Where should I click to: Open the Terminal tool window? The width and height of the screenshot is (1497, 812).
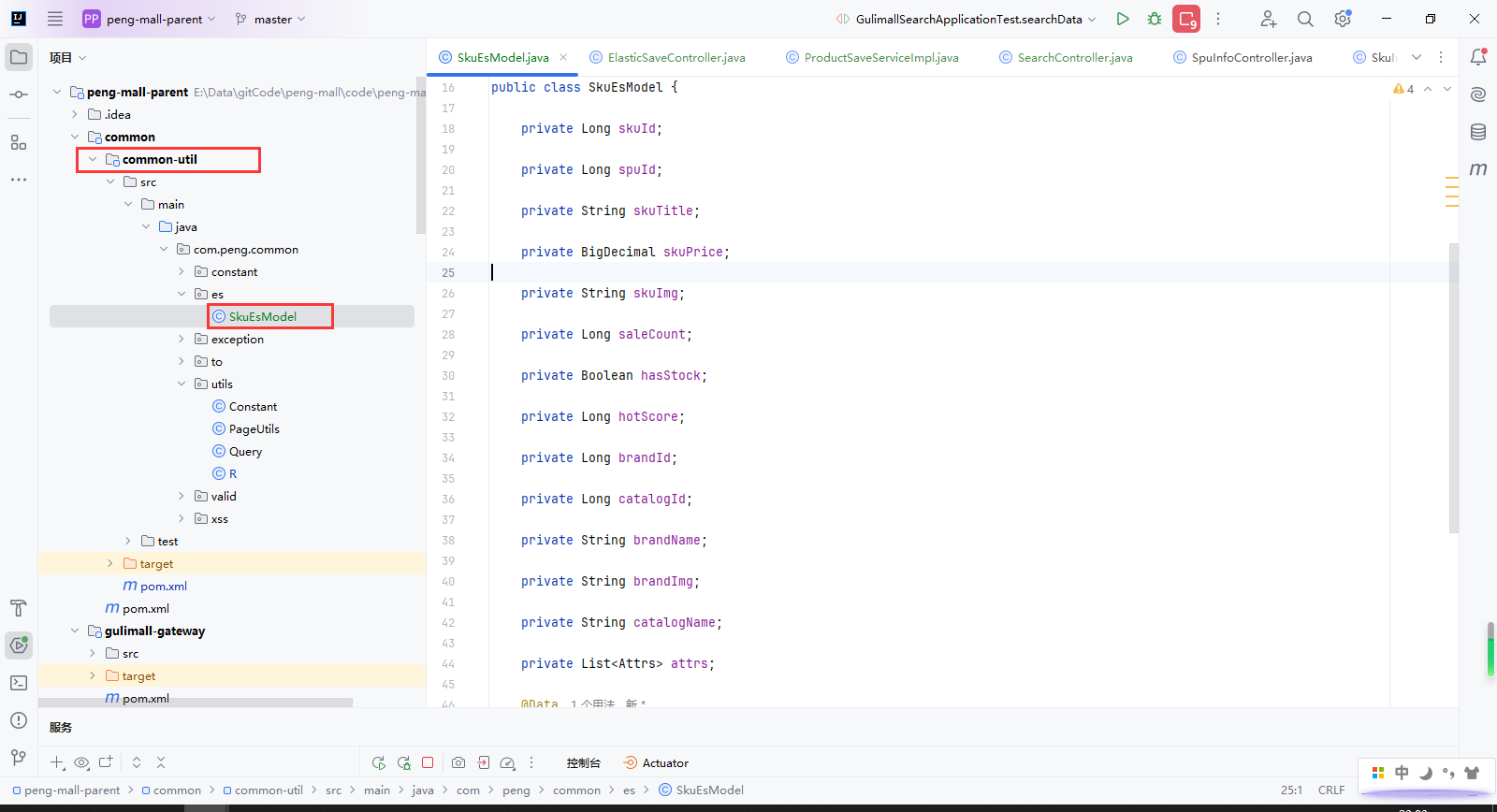click(19, 683)
